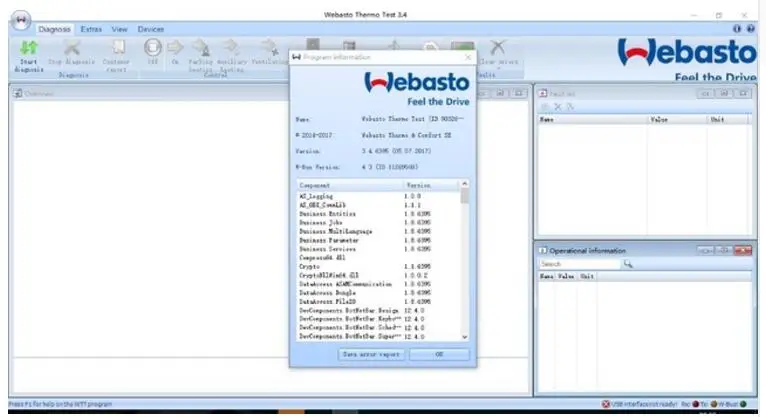Open the Diagnosis ribbon tab
The width and height of the screenshot is (766, 417).
tap(54, 29)
